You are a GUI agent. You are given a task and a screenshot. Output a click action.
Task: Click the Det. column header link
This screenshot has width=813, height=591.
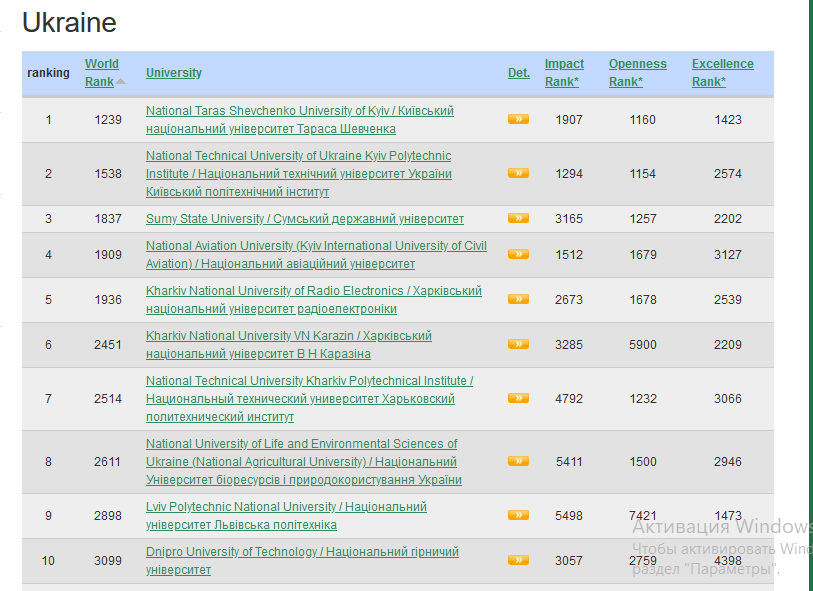pos(518,73)
